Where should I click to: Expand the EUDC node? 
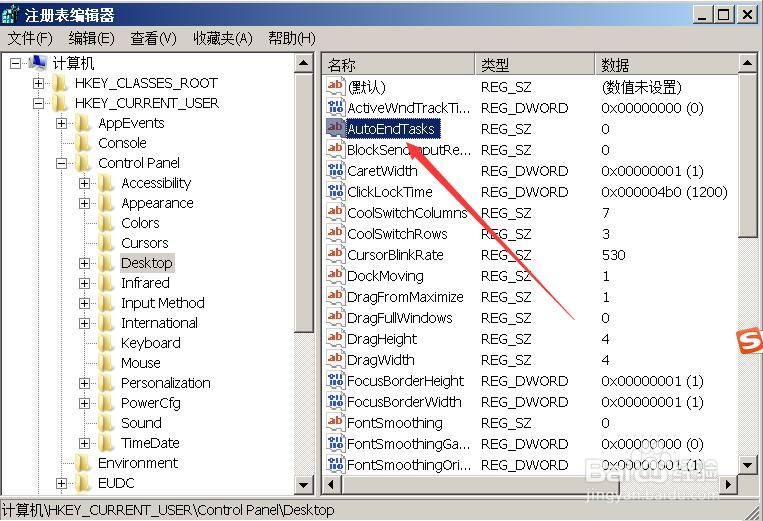tap(61, 483)
